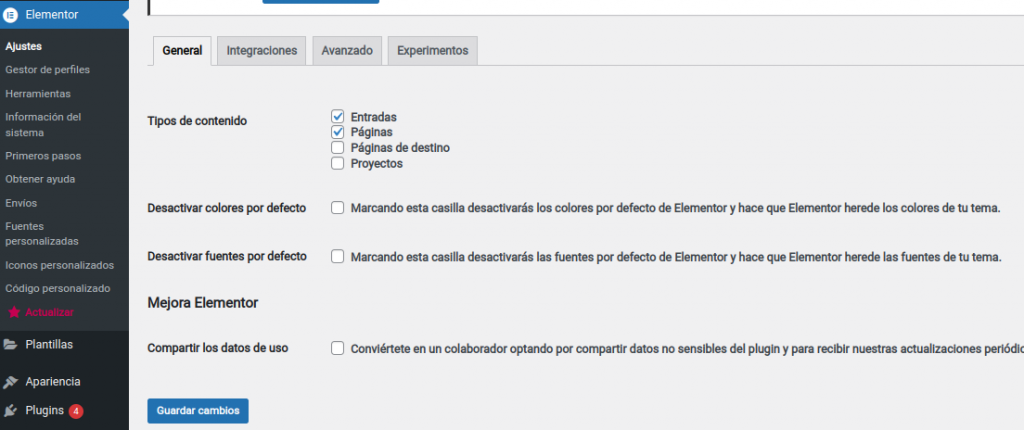
Task: Tick the Desactivar fuentes por defecto checkbox
Action: click(338, 256)
